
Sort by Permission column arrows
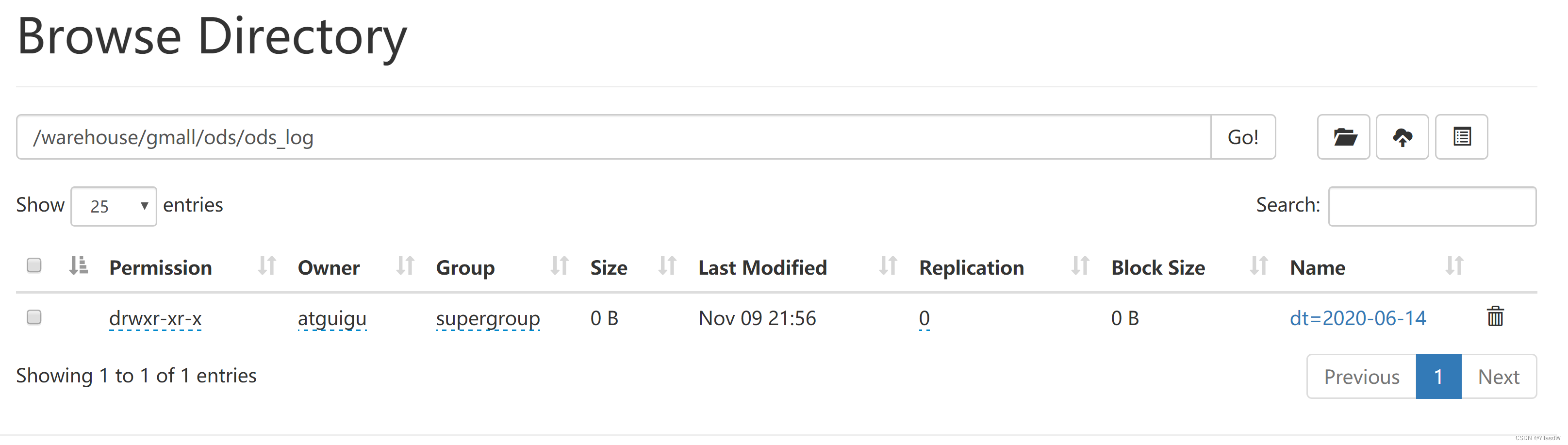pos(266,266)
